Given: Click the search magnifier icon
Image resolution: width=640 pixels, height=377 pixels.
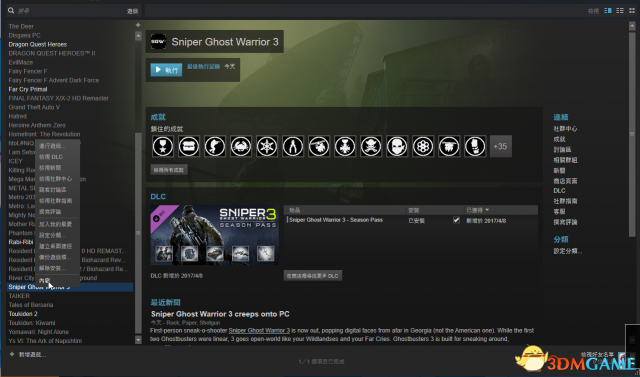Looking at the screenshot, I should 11,11.
